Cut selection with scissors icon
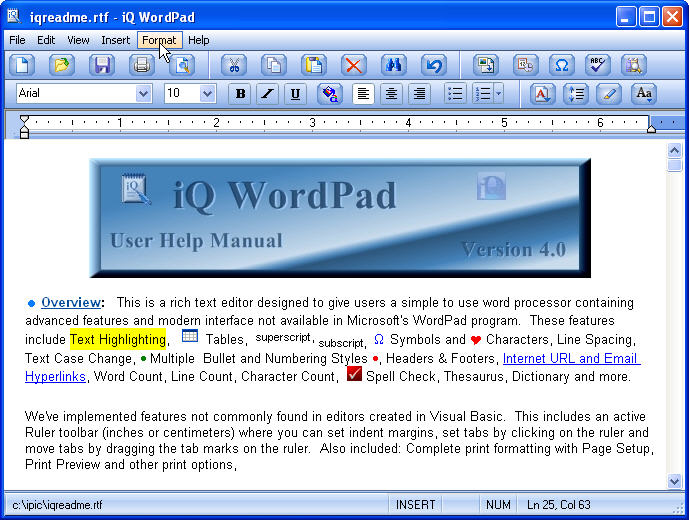The height and width of the screenshot is (520, 689). [x=234, y=66]
